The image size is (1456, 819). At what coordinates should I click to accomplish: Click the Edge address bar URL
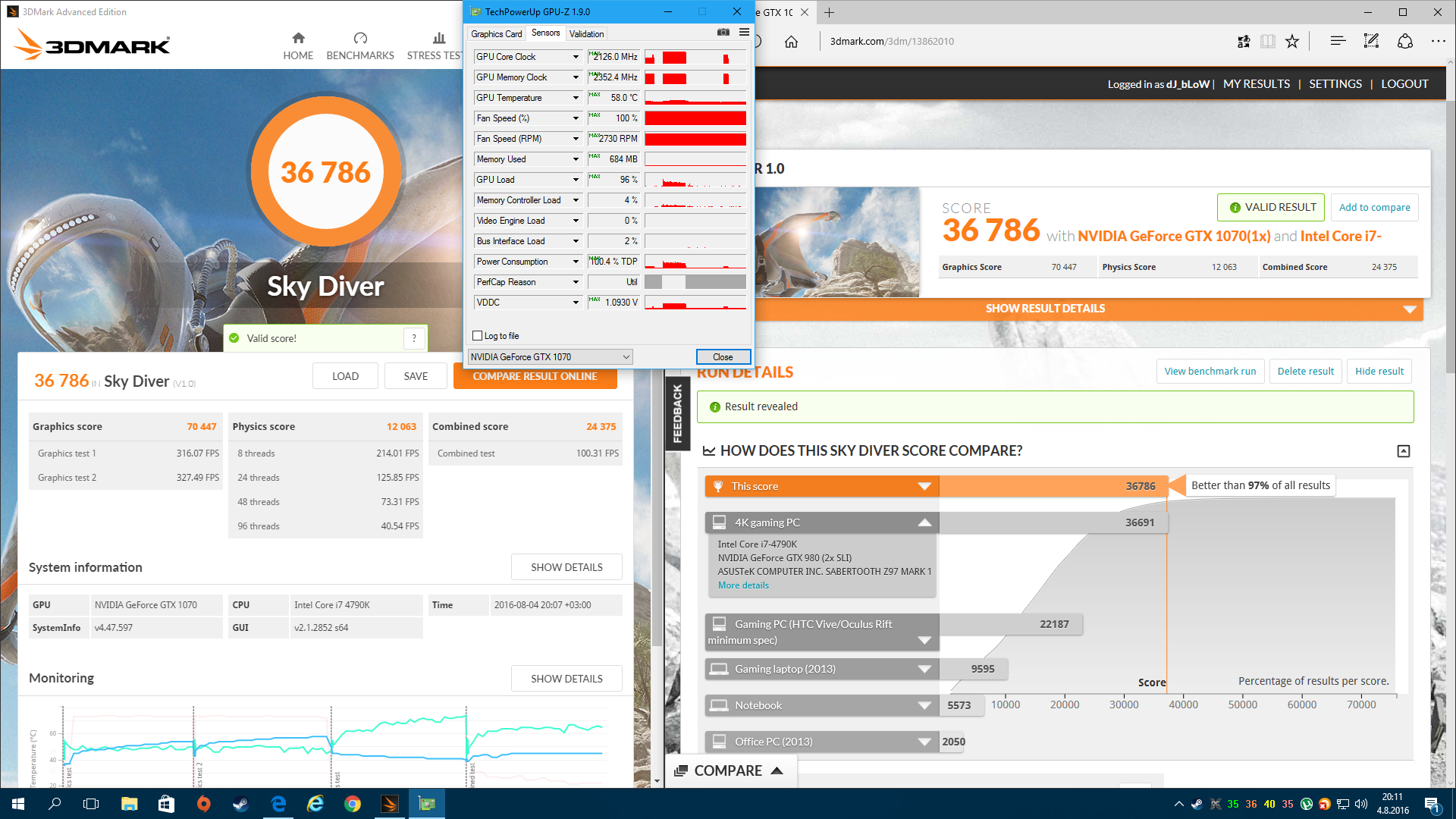892,42
